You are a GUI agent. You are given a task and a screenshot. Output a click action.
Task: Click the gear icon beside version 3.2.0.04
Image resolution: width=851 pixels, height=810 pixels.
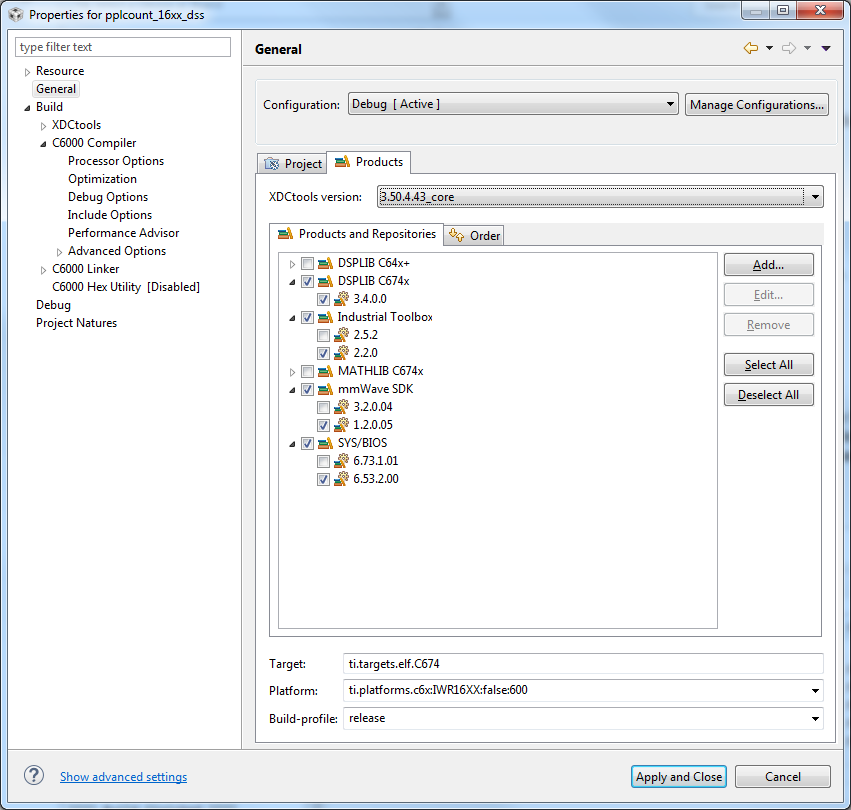click(341, 407)
